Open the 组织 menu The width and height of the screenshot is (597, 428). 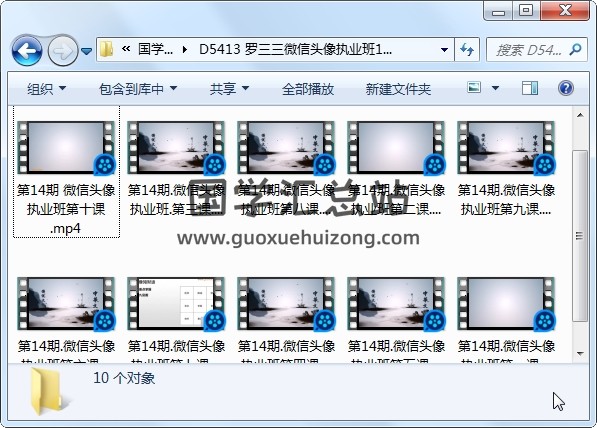pyautogui.click(x=46, y=89)
